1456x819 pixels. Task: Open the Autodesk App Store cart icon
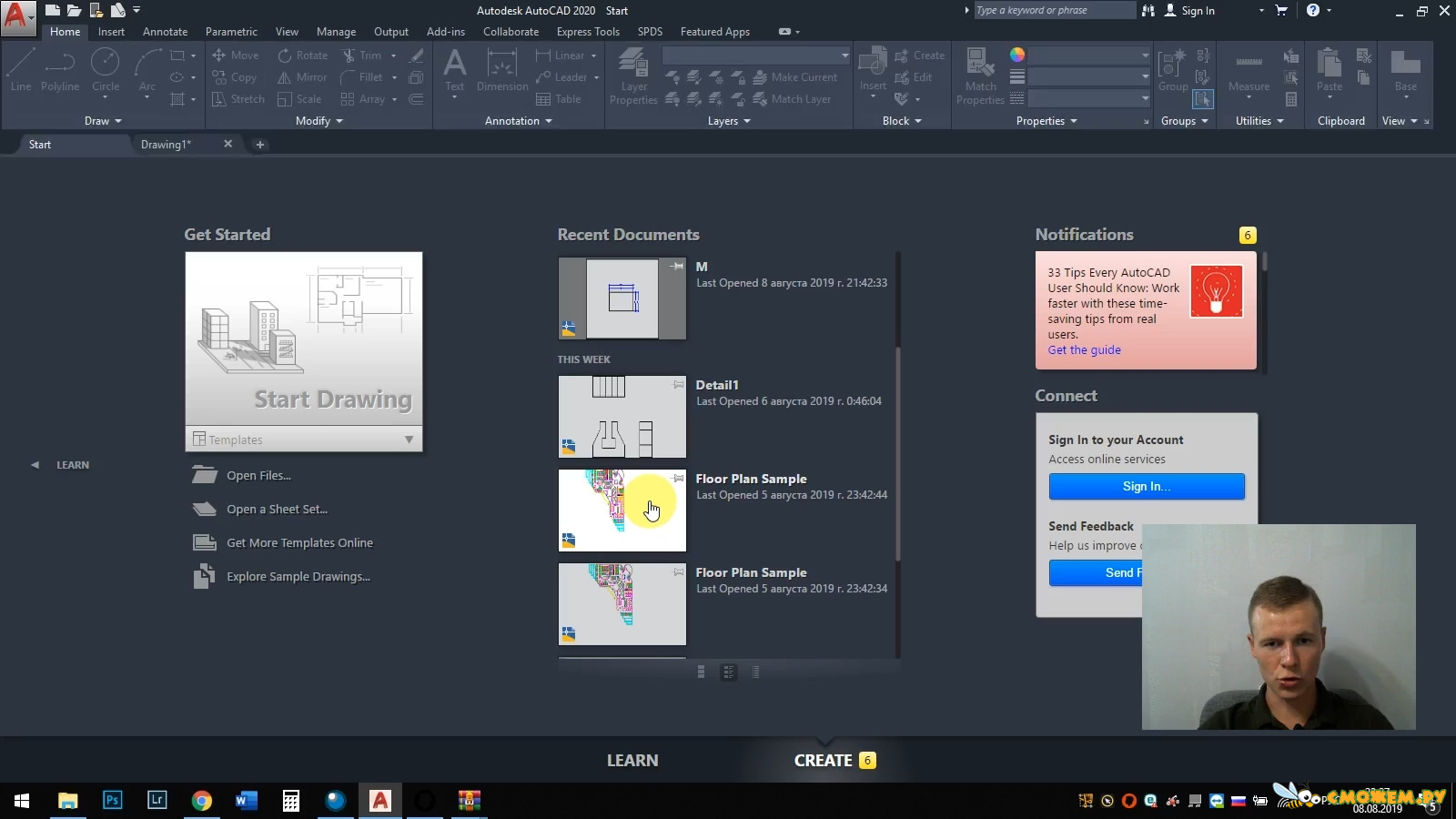click(1281, 11)
